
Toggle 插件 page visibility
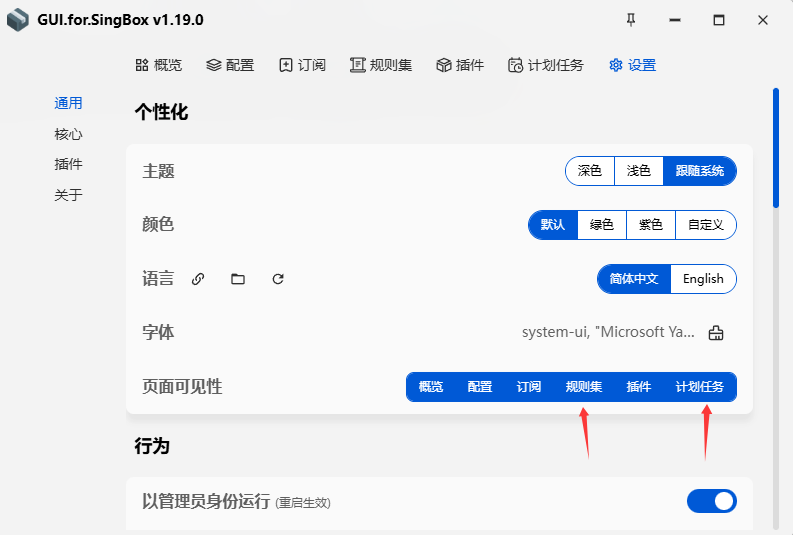point(639,387)
